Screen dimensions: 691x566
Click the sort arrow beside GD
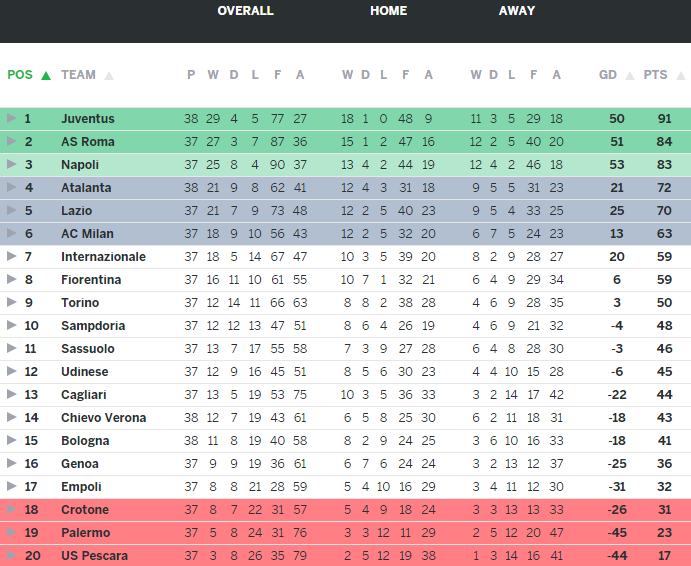click(630, 75)
